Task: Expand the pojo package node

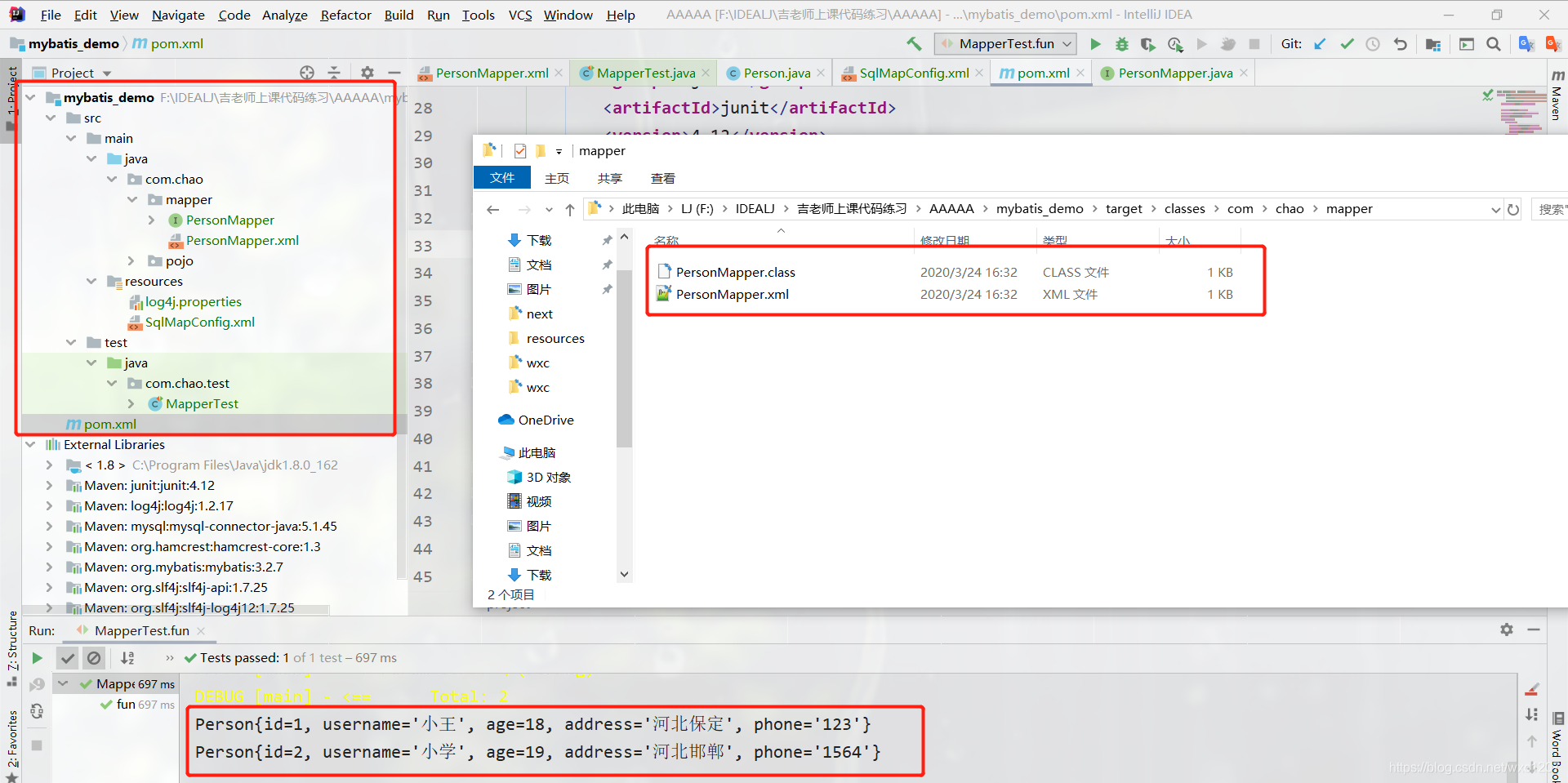Action: (131, 261)
